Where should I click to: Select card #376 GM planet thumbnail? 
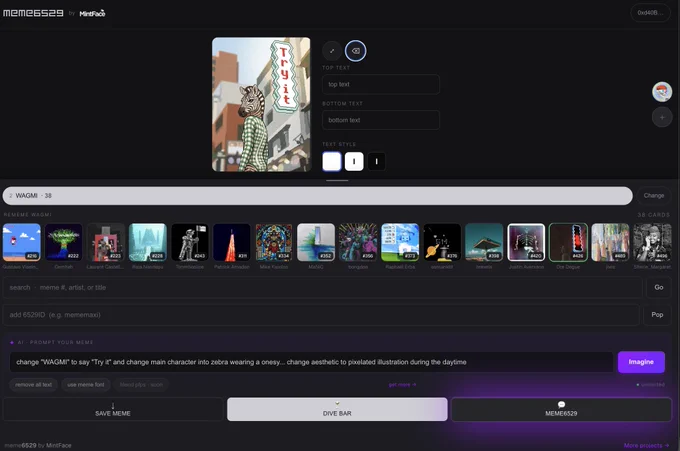[x=442, y=242]
